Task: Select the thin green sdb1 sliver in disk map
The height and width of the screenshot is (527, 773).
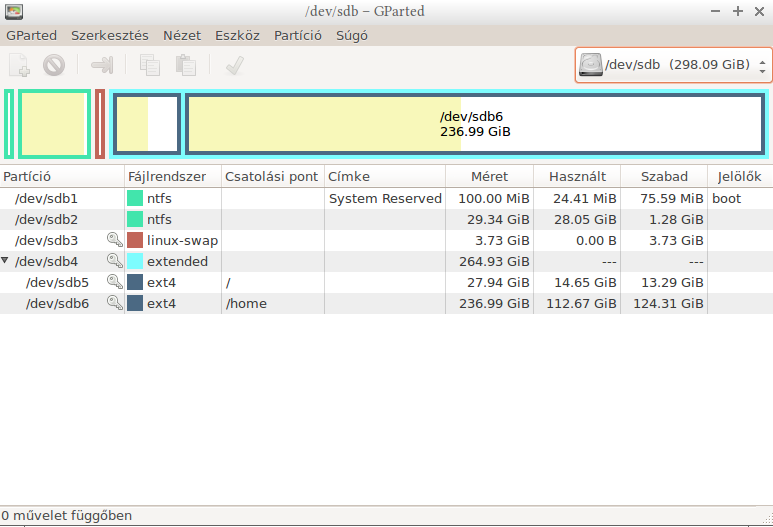Action: (9, 124)
